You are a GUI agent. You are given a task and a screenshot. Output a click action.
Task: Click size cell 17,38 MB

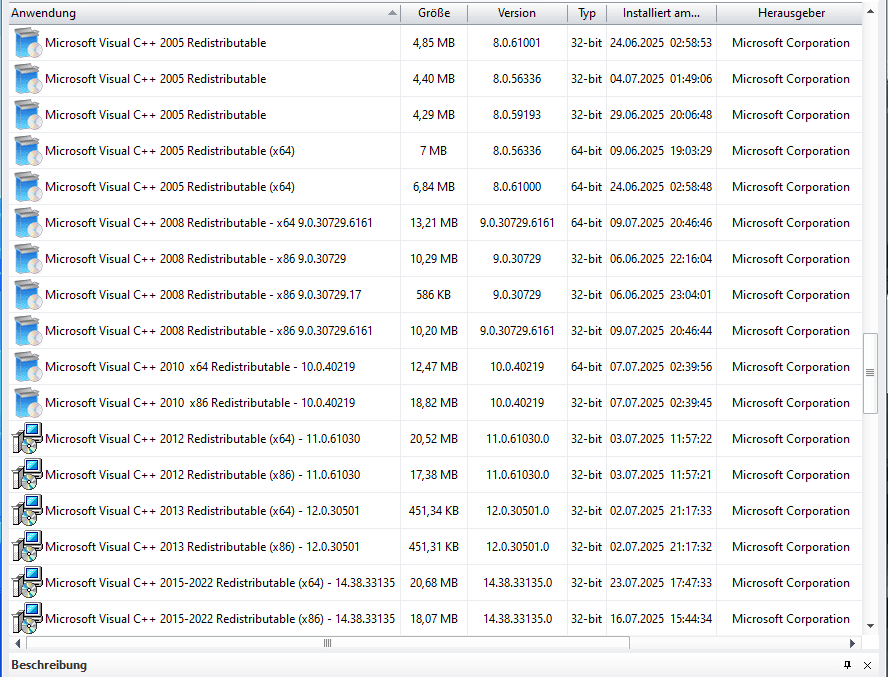tap(434, 475)
